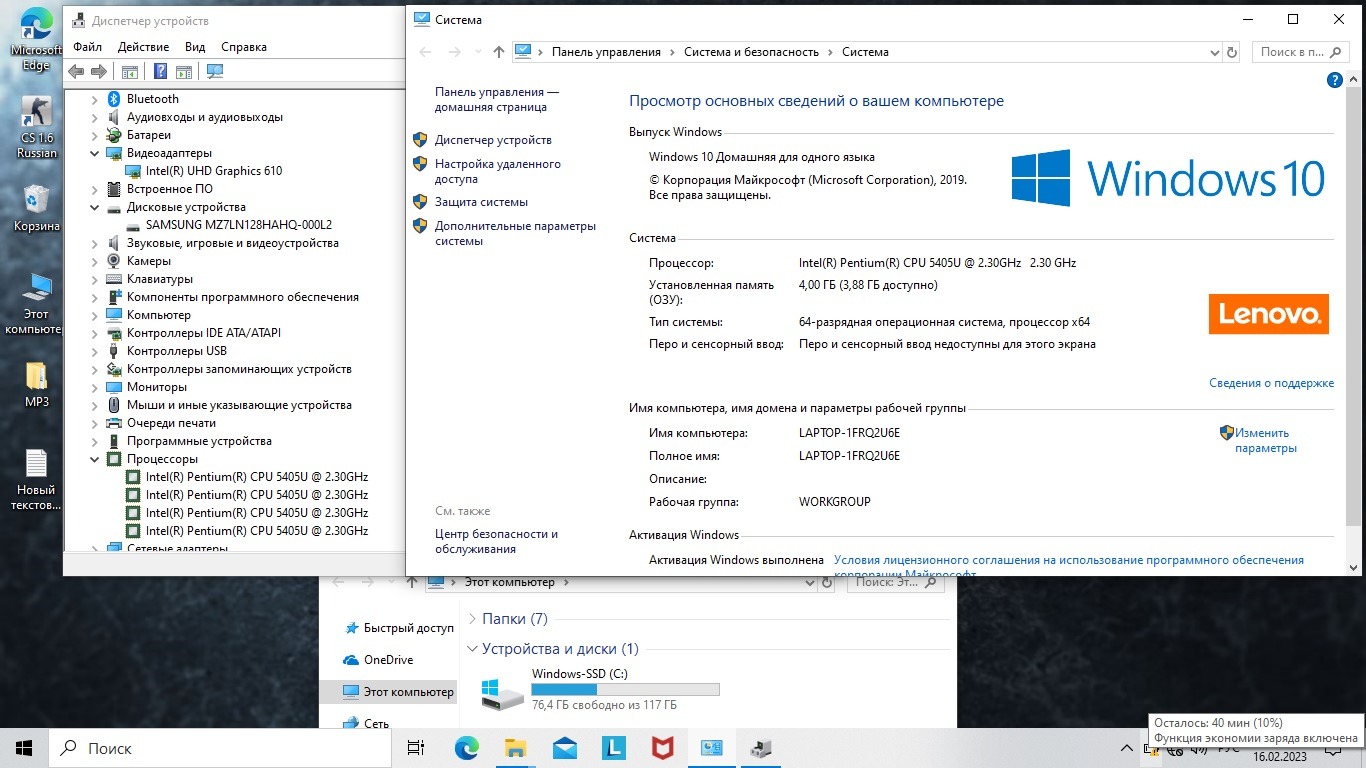Collapse Папки (7) group in Explorer

point(472,619)
